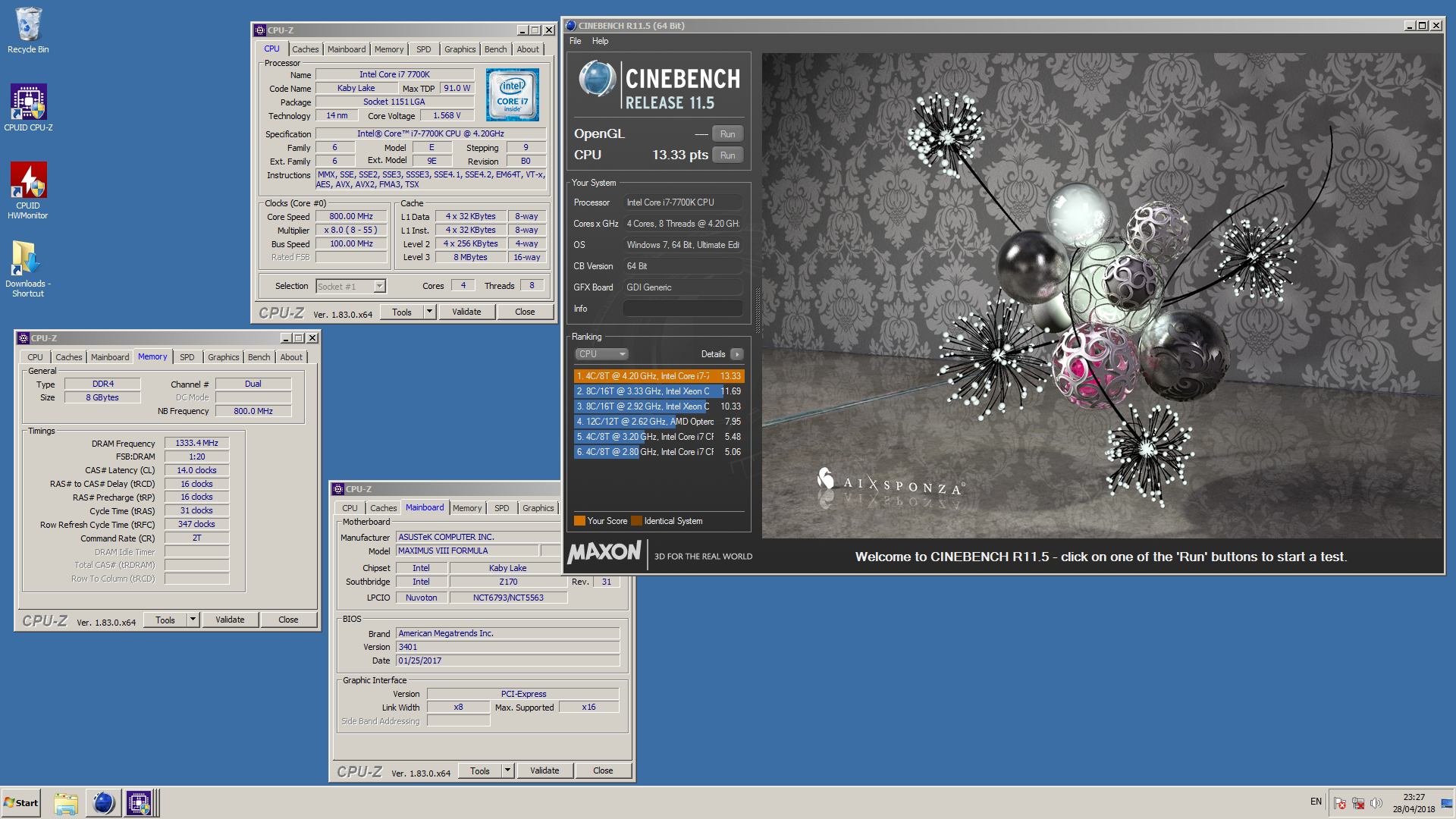
Task: Switch to Graphics tab in Memory CPU-Z window
Action: pyautogui.click(x=224, y=357)
